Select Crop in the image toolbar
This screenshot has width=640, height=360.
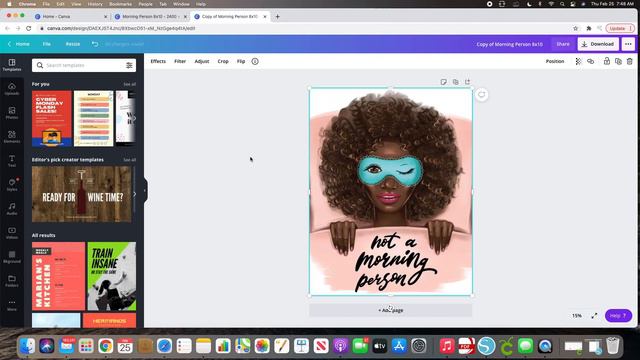[x=223, y=61]
